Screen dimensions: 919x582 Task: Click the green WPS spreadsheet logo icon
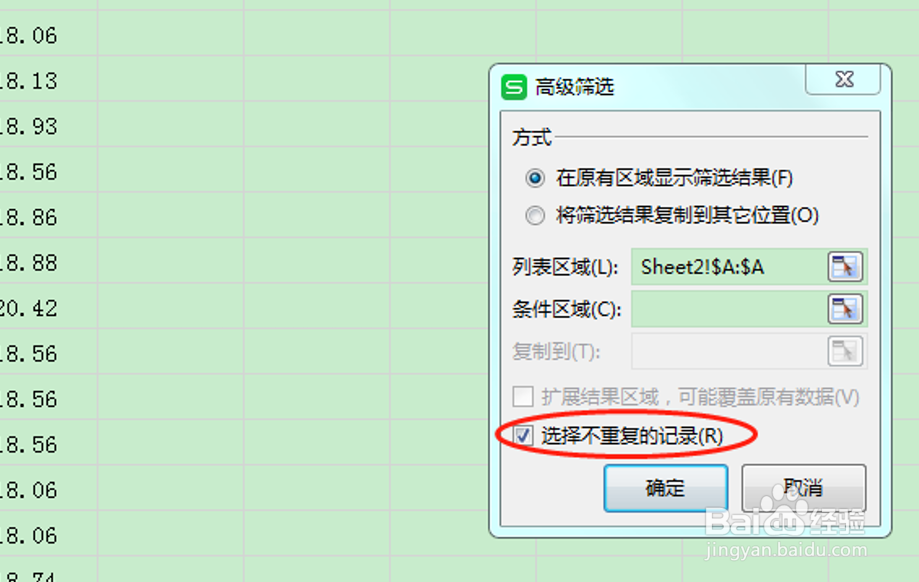[x=514, y=87]
